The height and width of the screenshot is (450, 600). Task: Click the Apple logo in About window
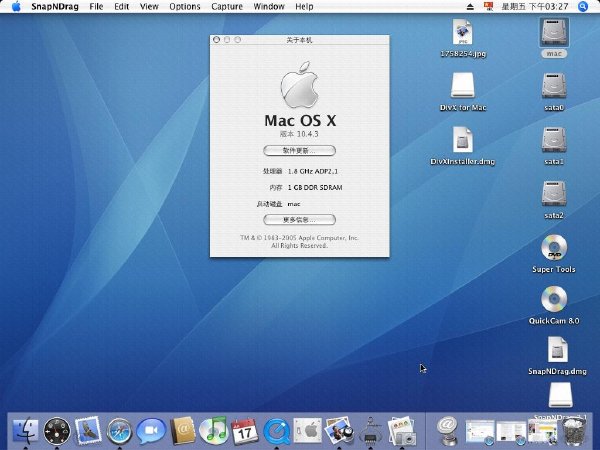pyautogui.click(x=300, y=85)
